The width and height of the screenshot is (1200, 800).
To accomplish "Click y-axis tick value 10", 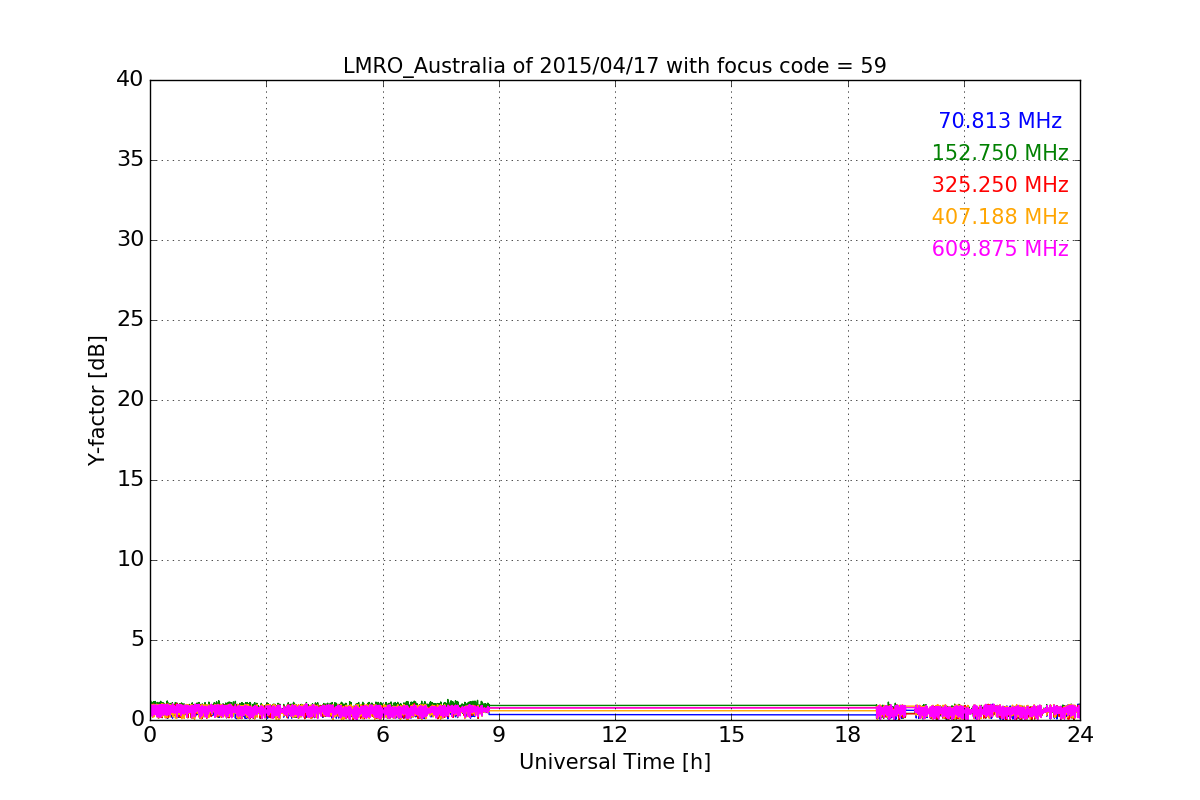I will 130,559.
